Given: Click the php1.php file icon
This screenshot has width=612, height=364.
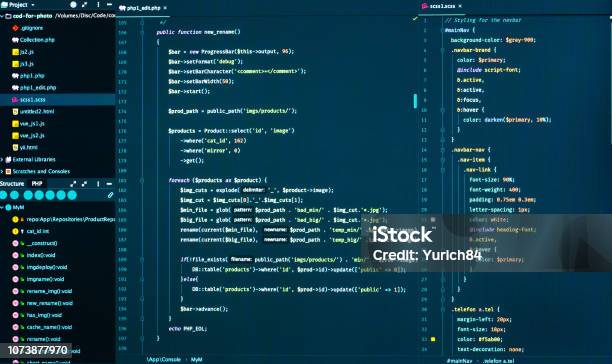Looking at the screenshot, I should tap(15, 76).
